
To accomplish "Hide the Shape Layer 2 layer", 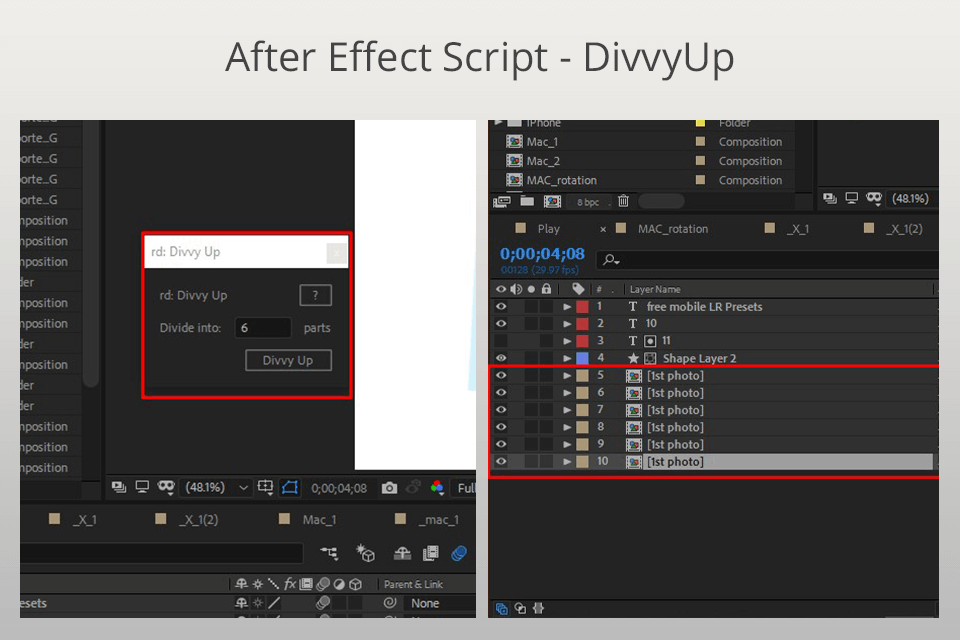I will click(502, 358).
